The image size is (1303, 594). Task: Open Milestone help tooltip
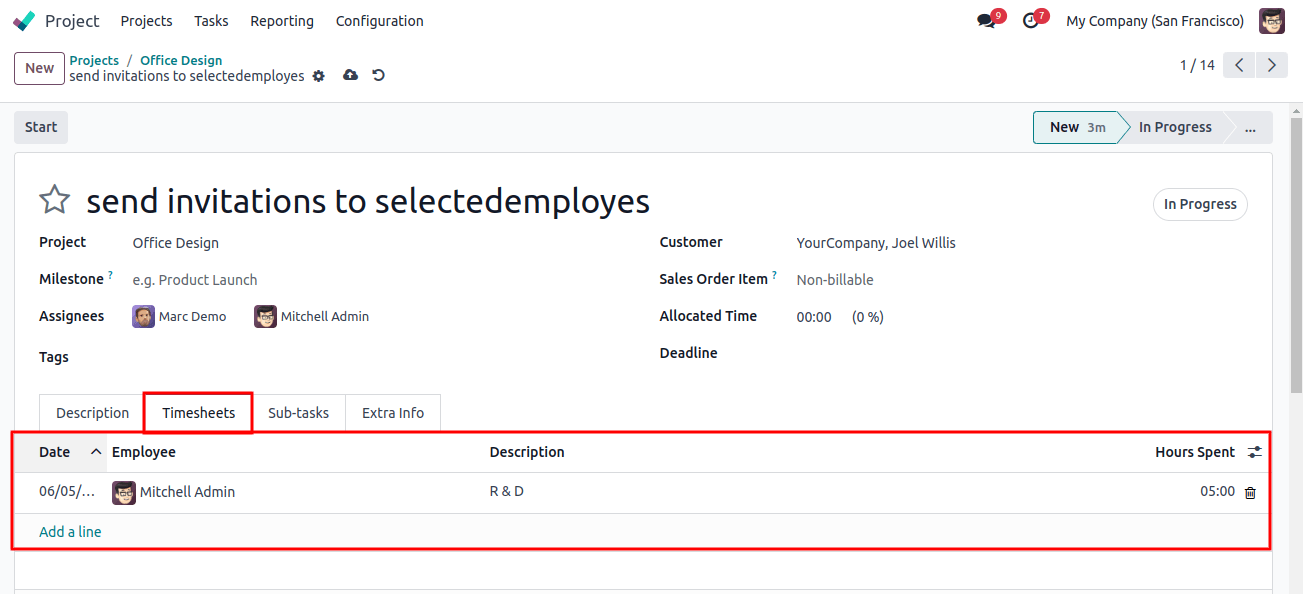coord(110,275)
